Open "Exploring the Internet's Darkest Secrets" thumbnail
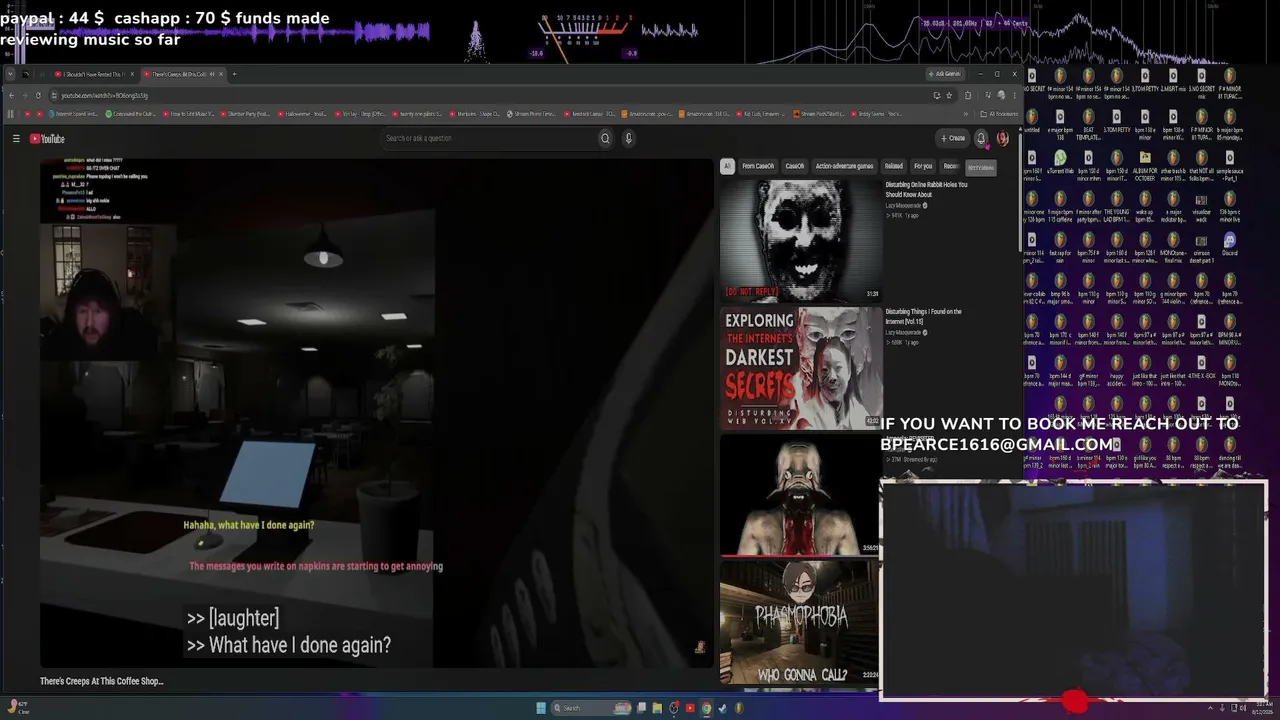The image size is (1280, 720). click(801, 368)
